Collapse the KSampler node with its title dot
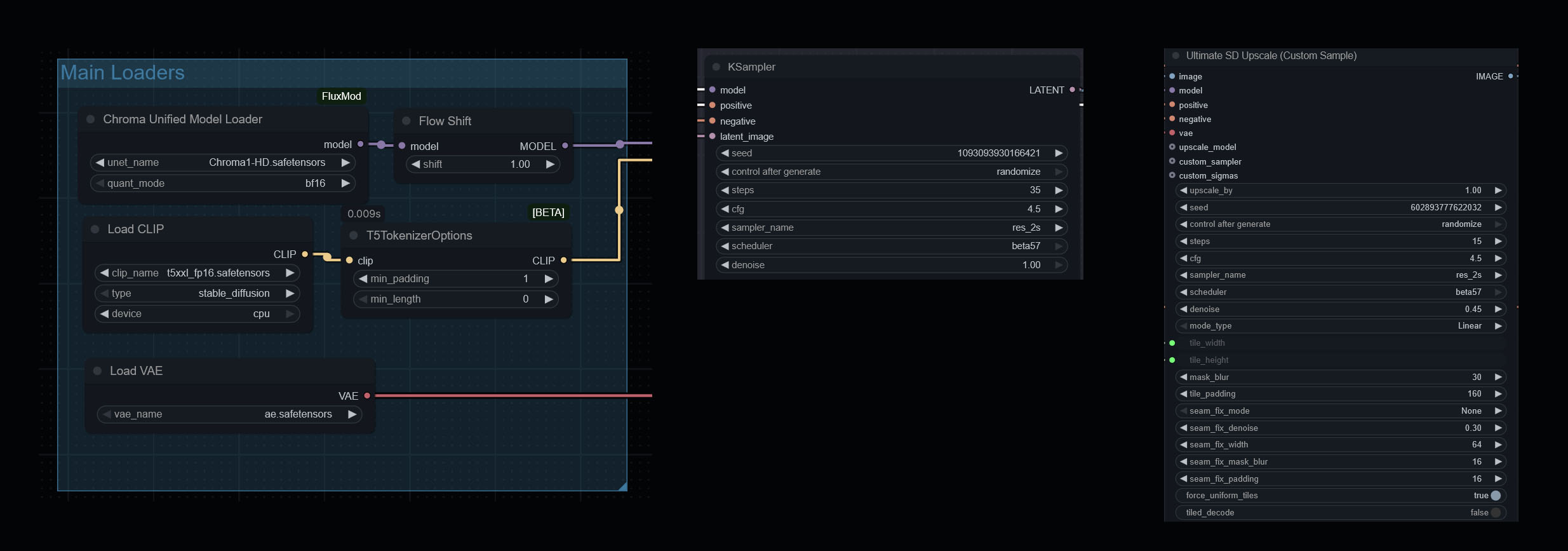The height and width of the screenshot is (551, 1568). [716, 67]
